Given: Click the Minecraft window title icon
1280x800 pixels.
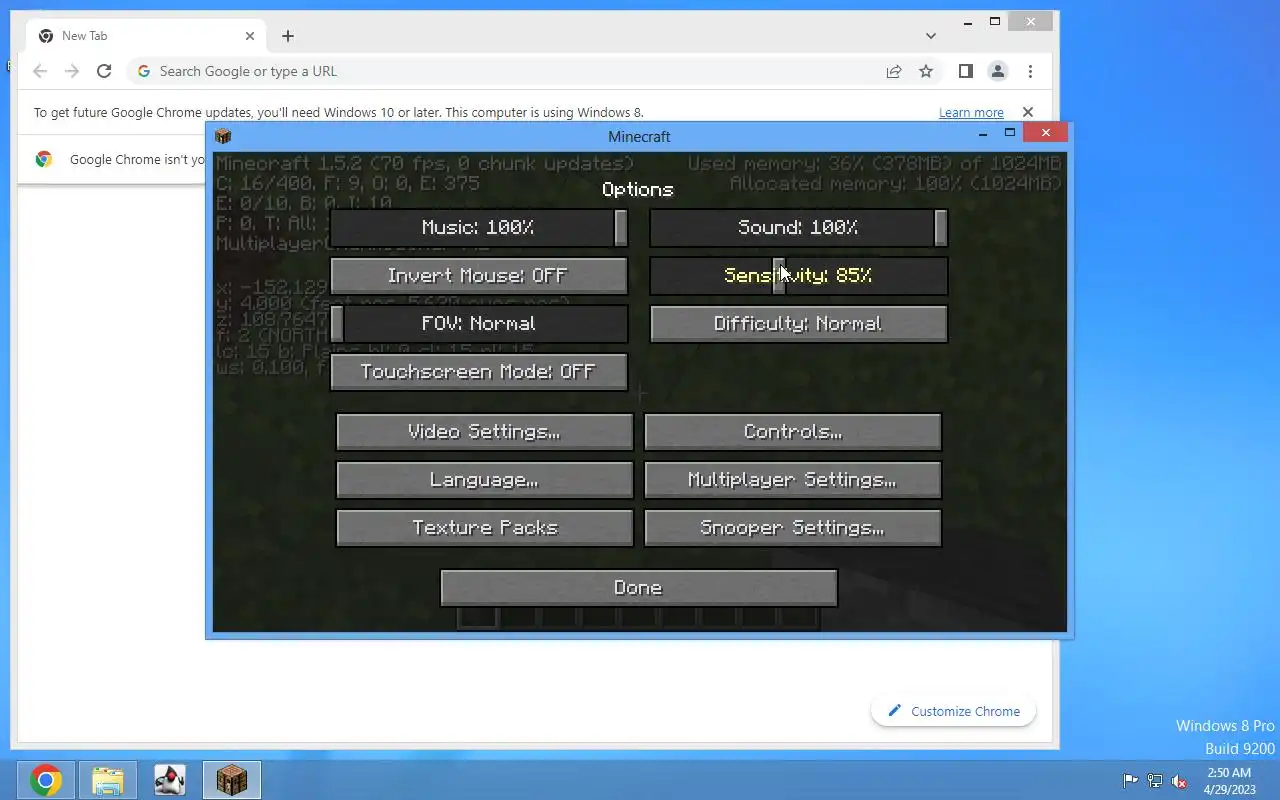Looking at the screenshot, I should 223,136.
